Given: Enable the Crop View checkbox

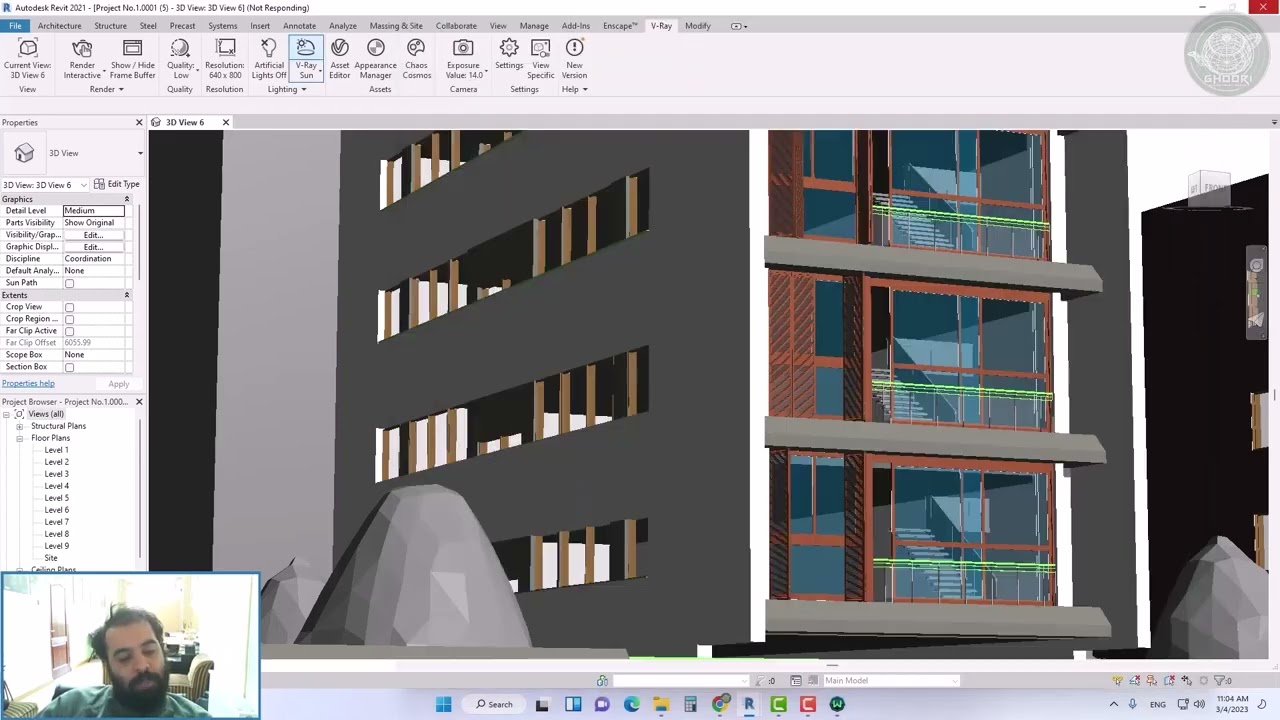Looking at the screenshot, I should coord(69,307).
